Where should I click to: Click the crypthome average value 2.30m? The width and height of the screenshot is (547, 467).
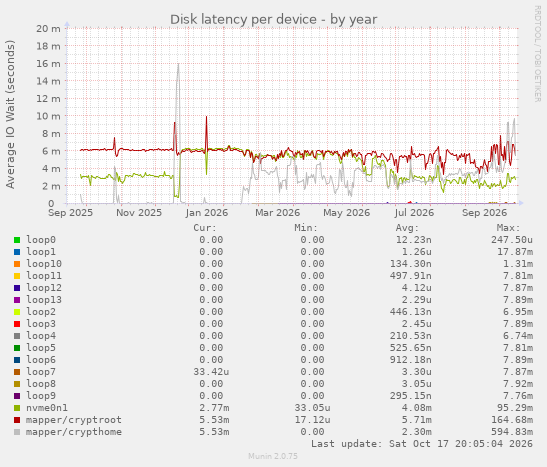[x=417, y=432]
